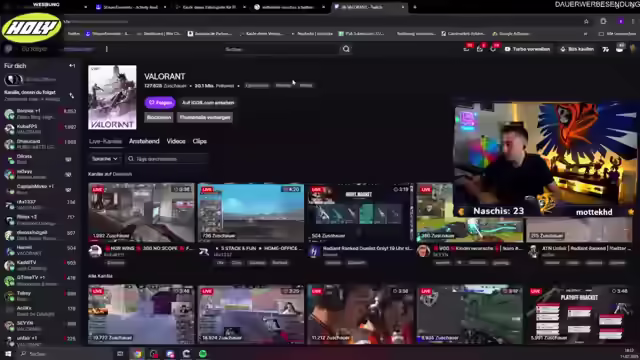This screenshot has height=360, width=640.
Task: Open KubaFPS channel in the sidebar
Action: [40, 129]
